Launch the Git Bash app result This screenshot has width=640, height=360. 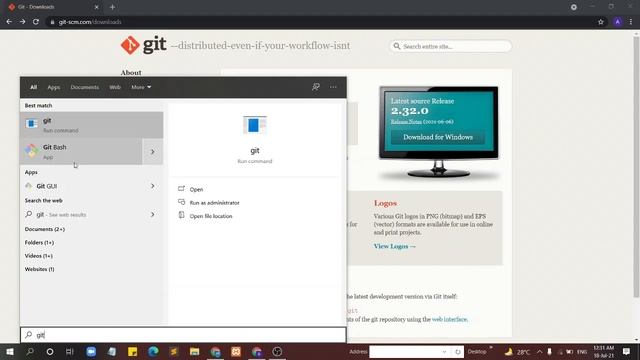click(81, 151)
